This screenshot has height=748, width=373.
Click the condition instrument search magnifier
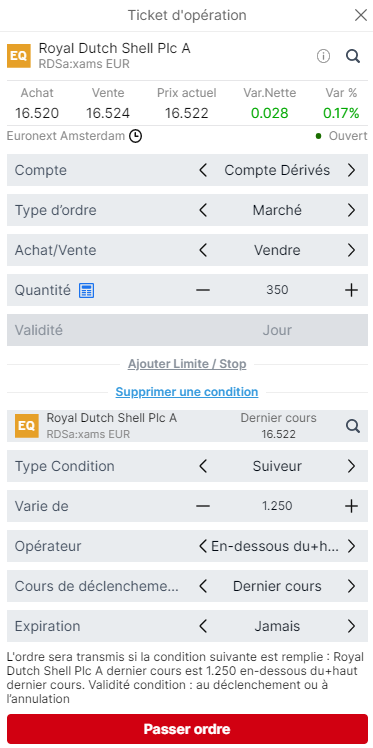352,426
